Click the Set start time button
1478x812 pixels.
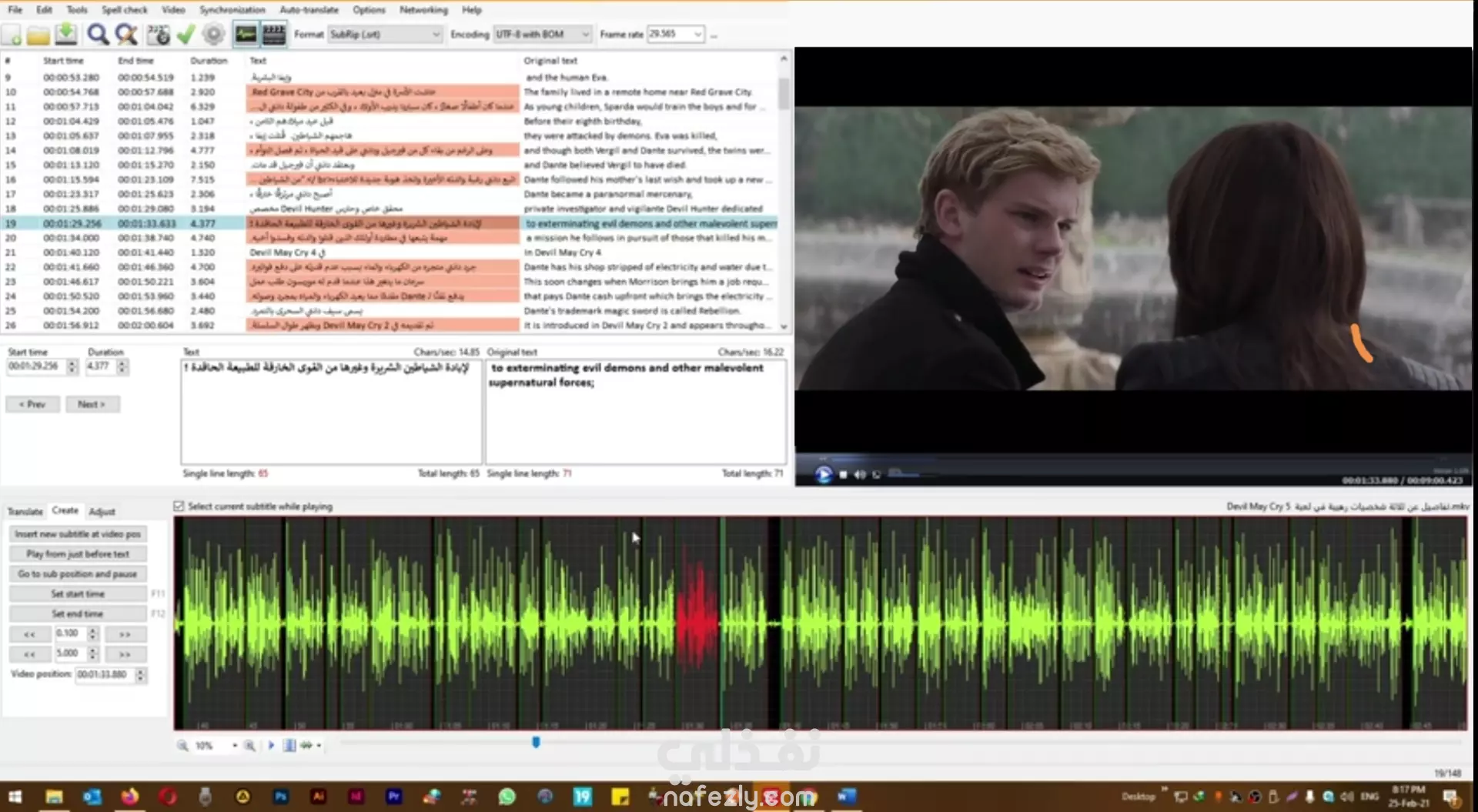tap(78, 593)
